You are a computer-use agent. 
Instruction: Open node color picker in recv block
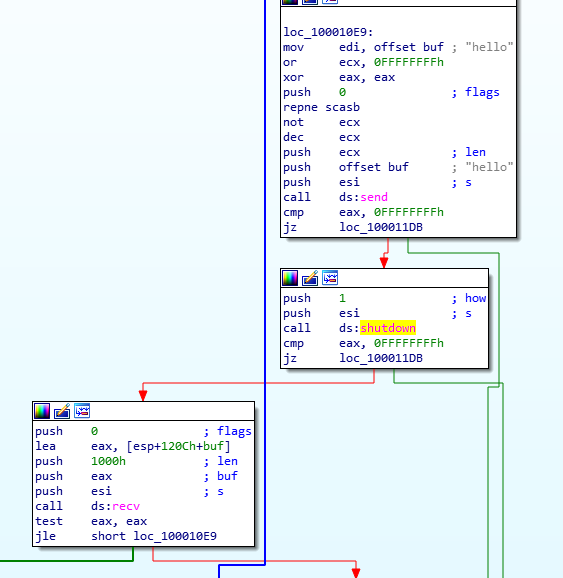(42, 411)
